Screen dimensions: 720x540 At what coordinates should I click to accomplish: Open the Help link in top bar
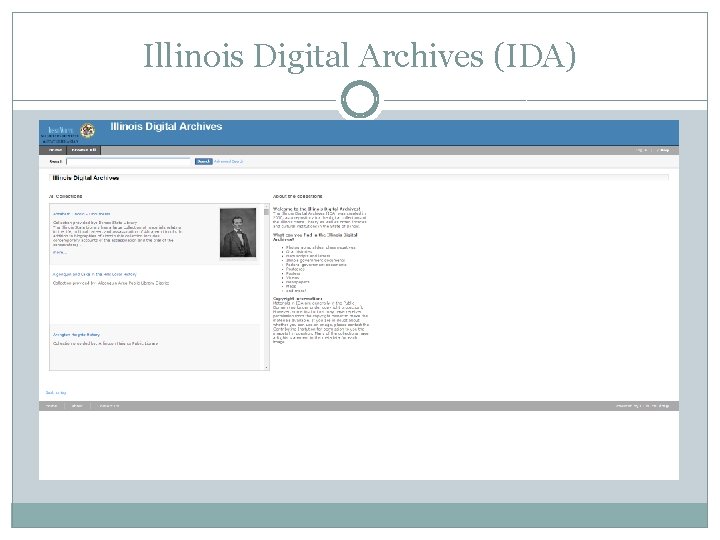pyautogui.click(x=663, y=150)
